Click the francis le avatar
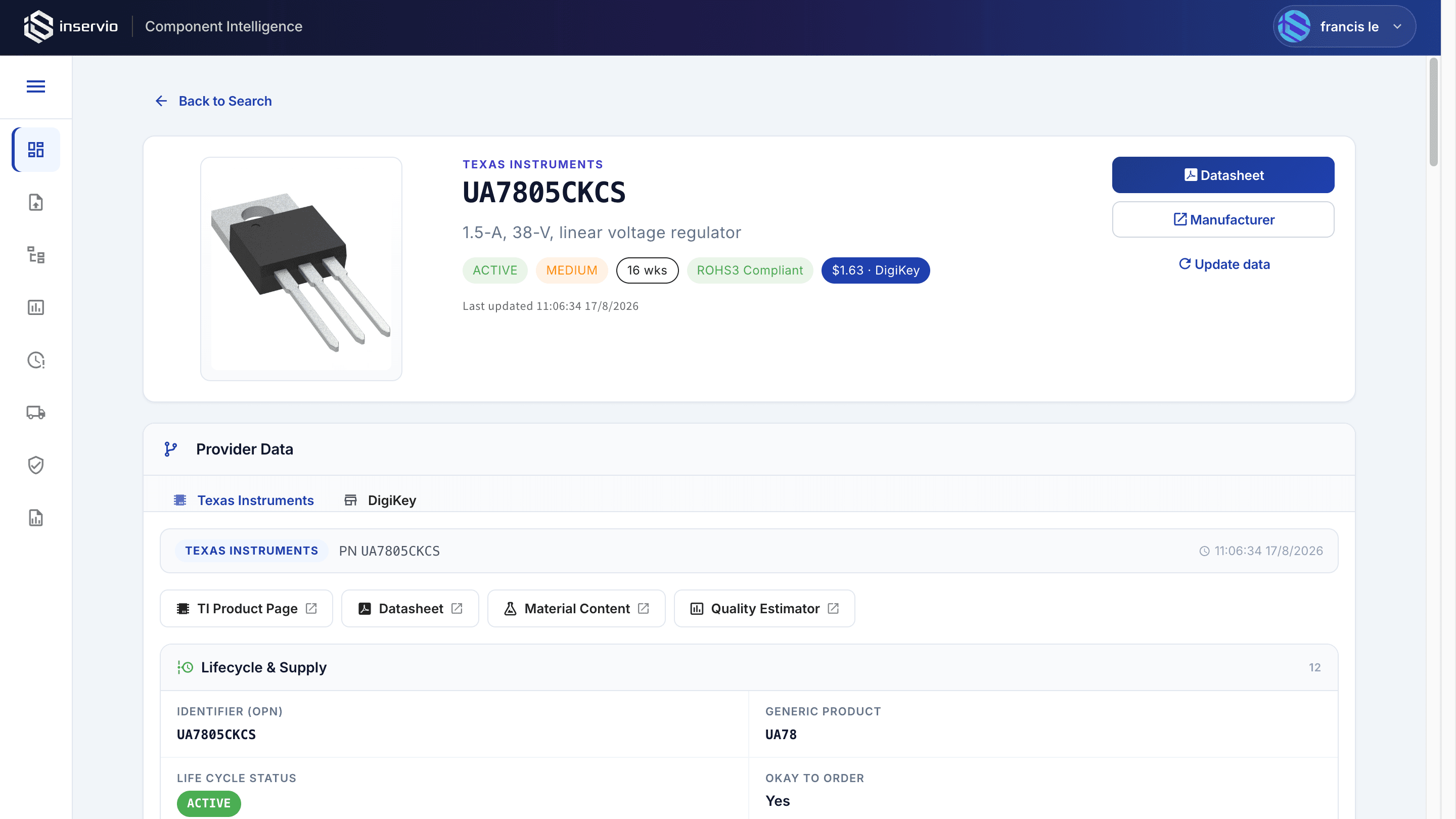This screenshot has width=1456, height=819. (1294, 27)
